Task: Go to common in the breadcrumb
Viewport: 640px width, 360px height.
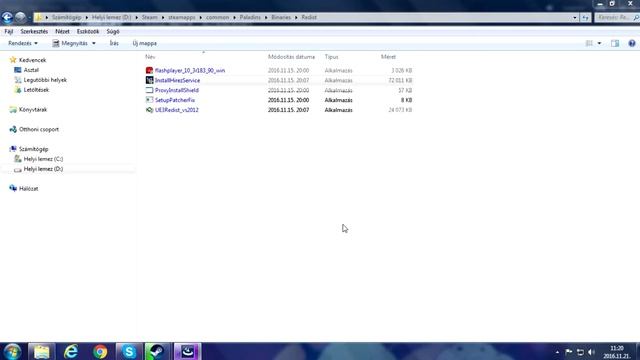Action: coord(217,18)
